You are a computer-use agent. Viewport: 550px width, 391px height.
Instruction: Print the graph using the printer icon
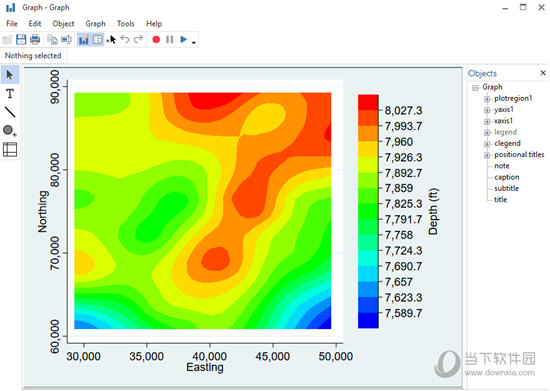[x=35, y=39]
